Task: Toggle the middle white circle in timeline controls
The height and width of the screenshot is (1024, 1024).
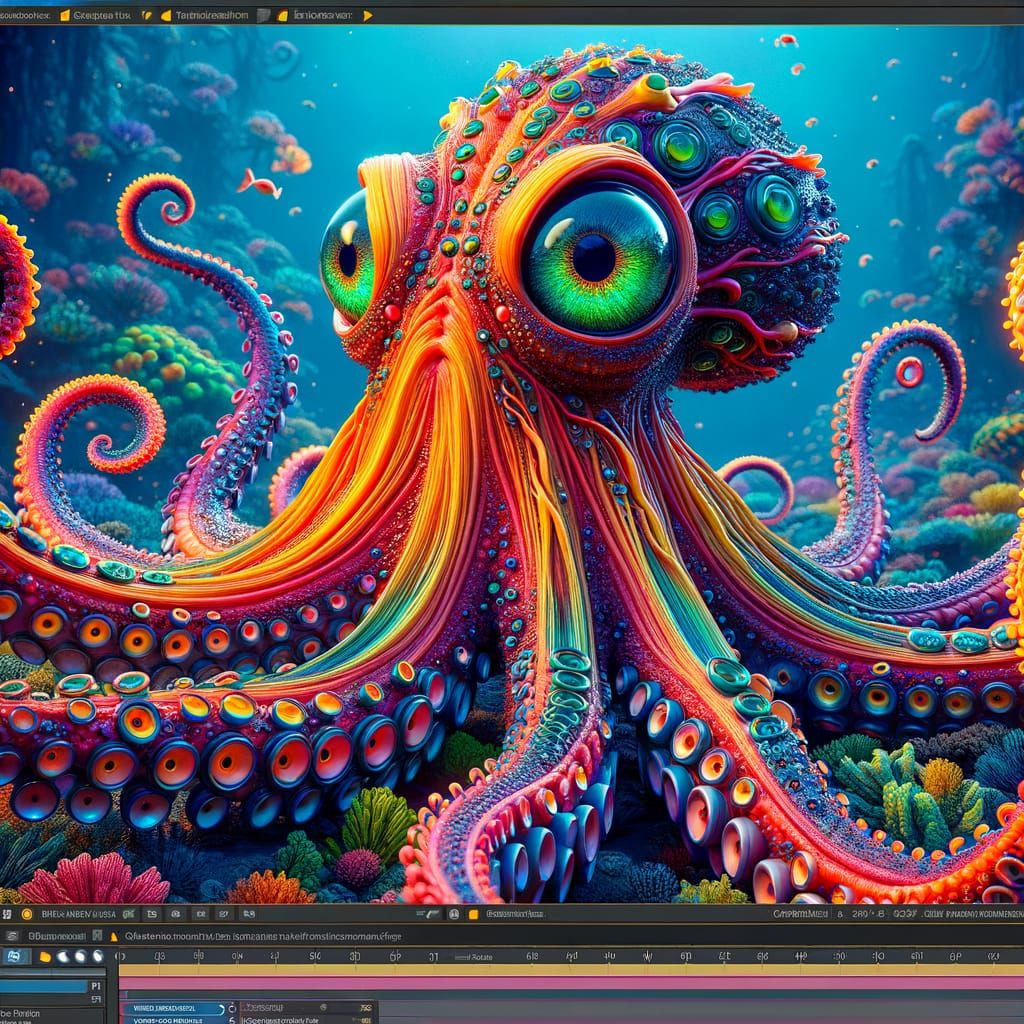Action: [78, 957]
